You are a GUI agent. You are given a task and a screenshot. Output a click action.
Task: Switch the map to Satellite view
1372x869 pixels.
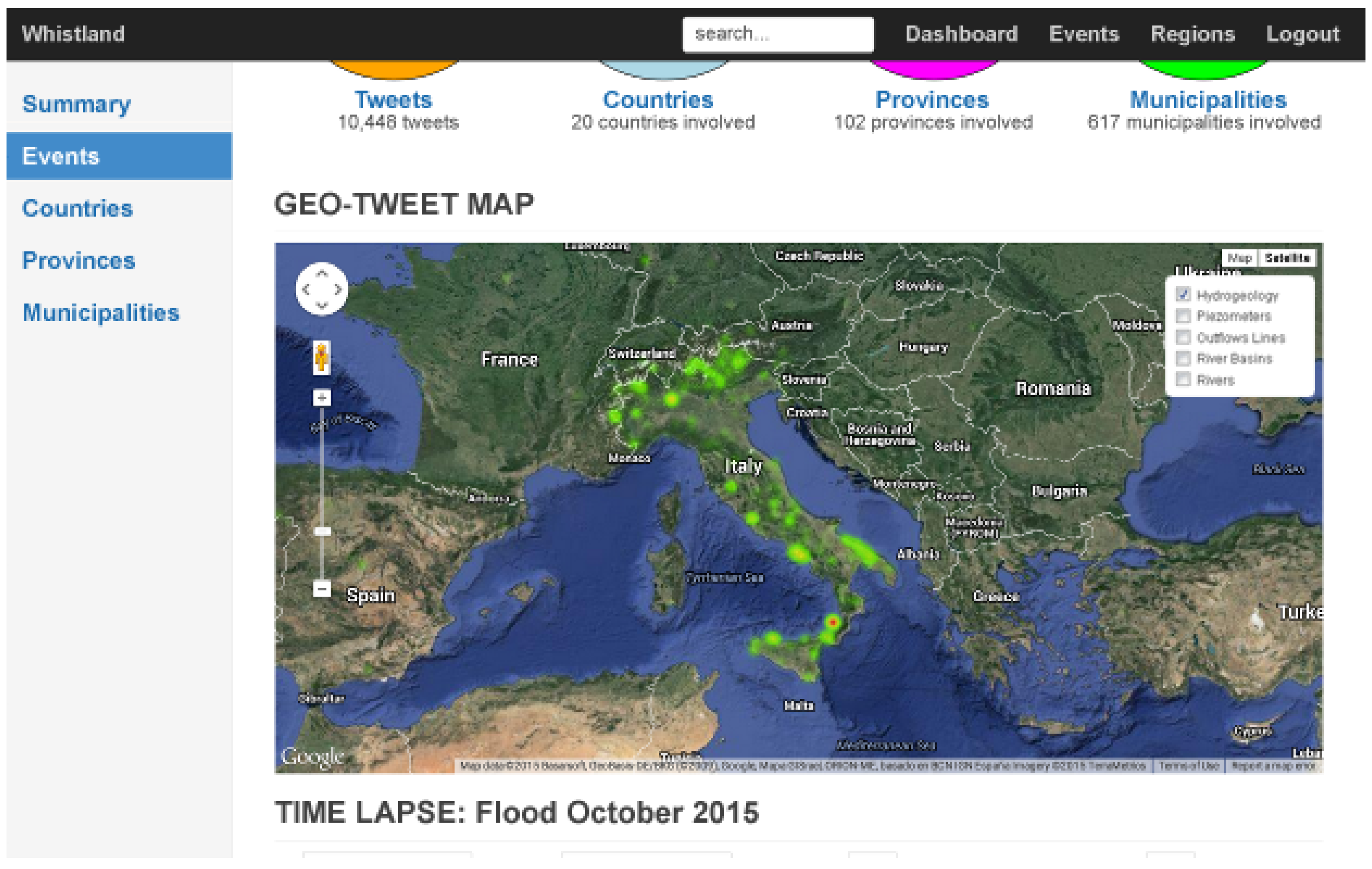pyautogui.click(x=1287, y=258)
